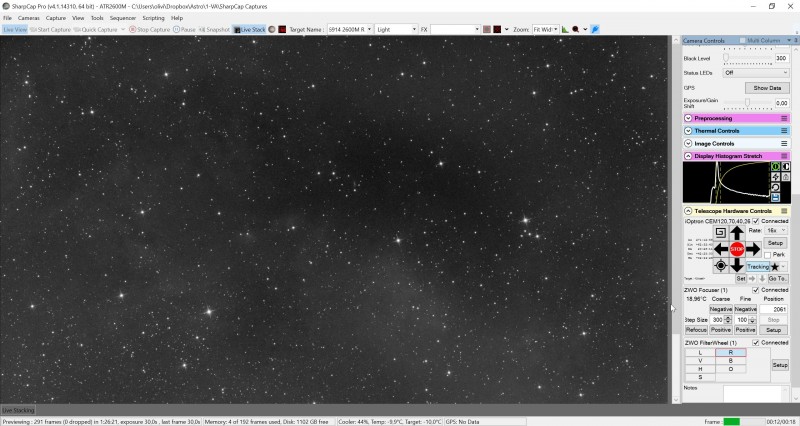
Task: Open the Cameras menu
Action: (29, 18)
